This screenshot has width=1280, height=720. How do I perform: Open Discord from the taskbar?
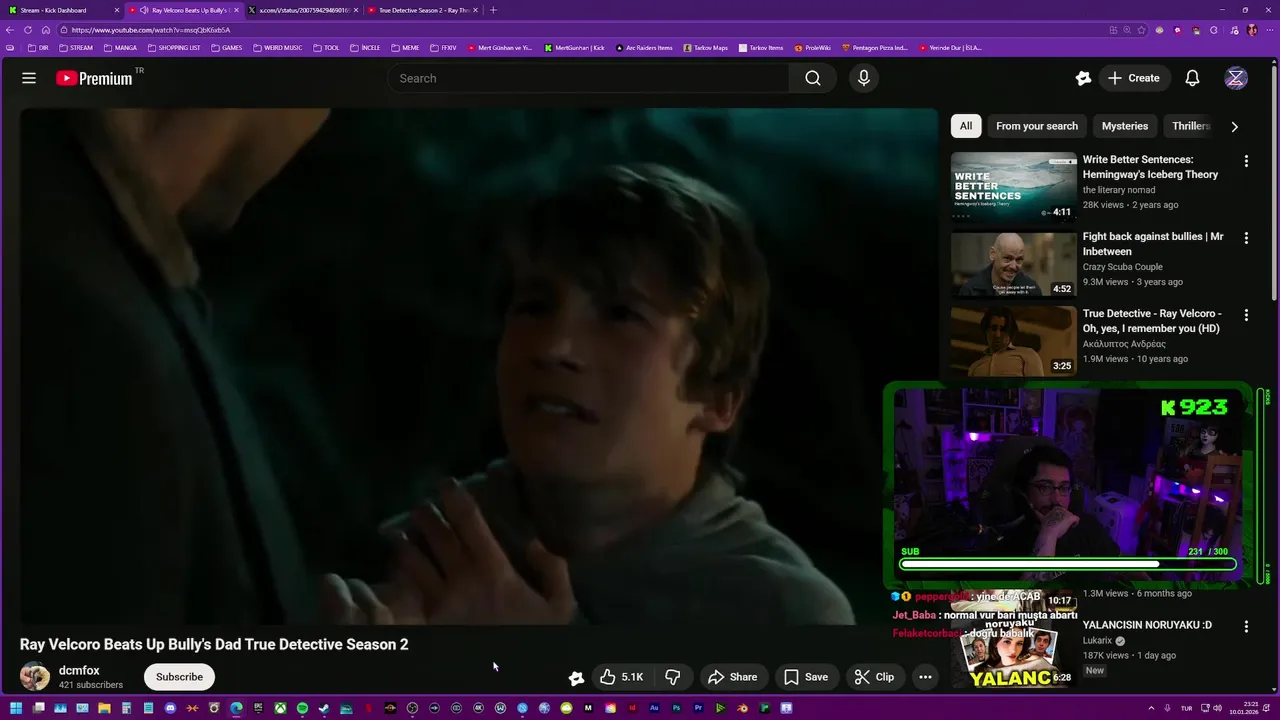[x=170, y=708]
